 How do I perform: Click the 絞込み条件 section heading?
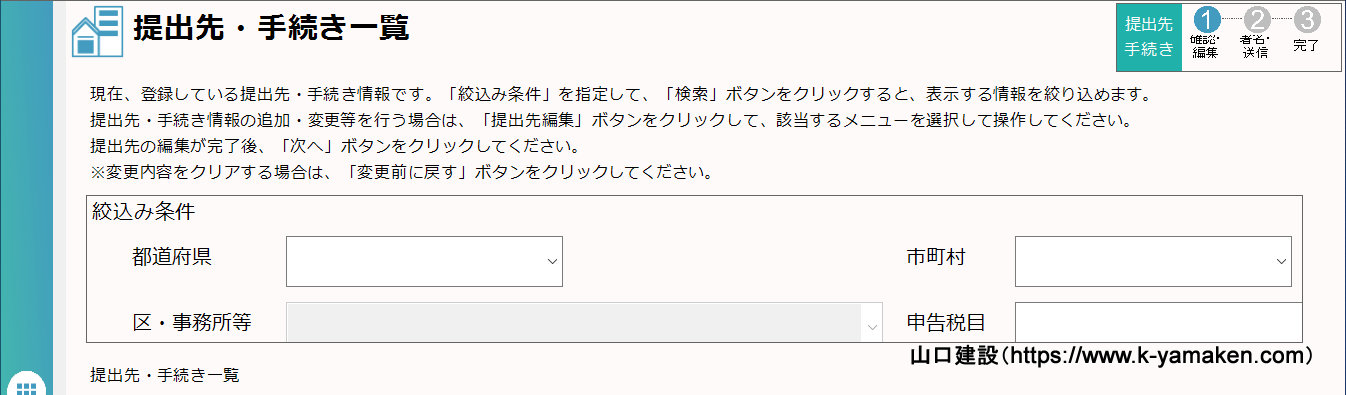(x=143, y=212)
